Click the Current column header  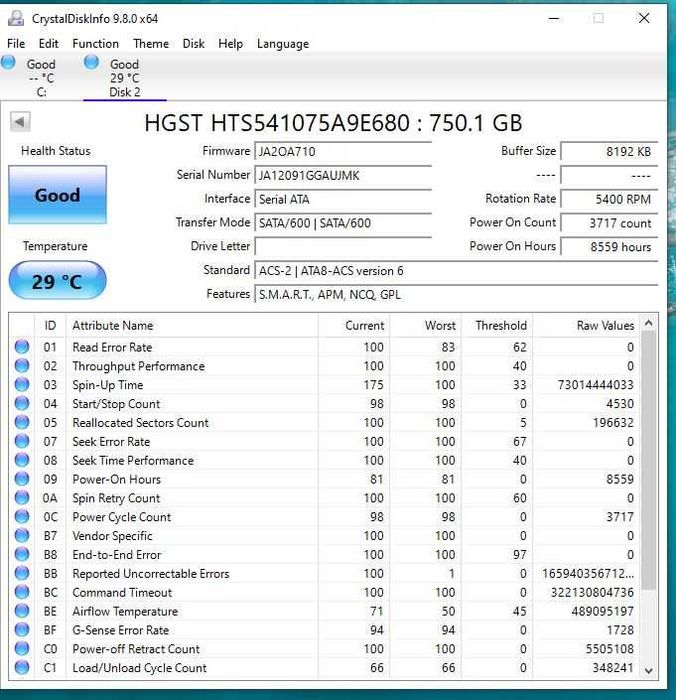(x=354, y=325)
